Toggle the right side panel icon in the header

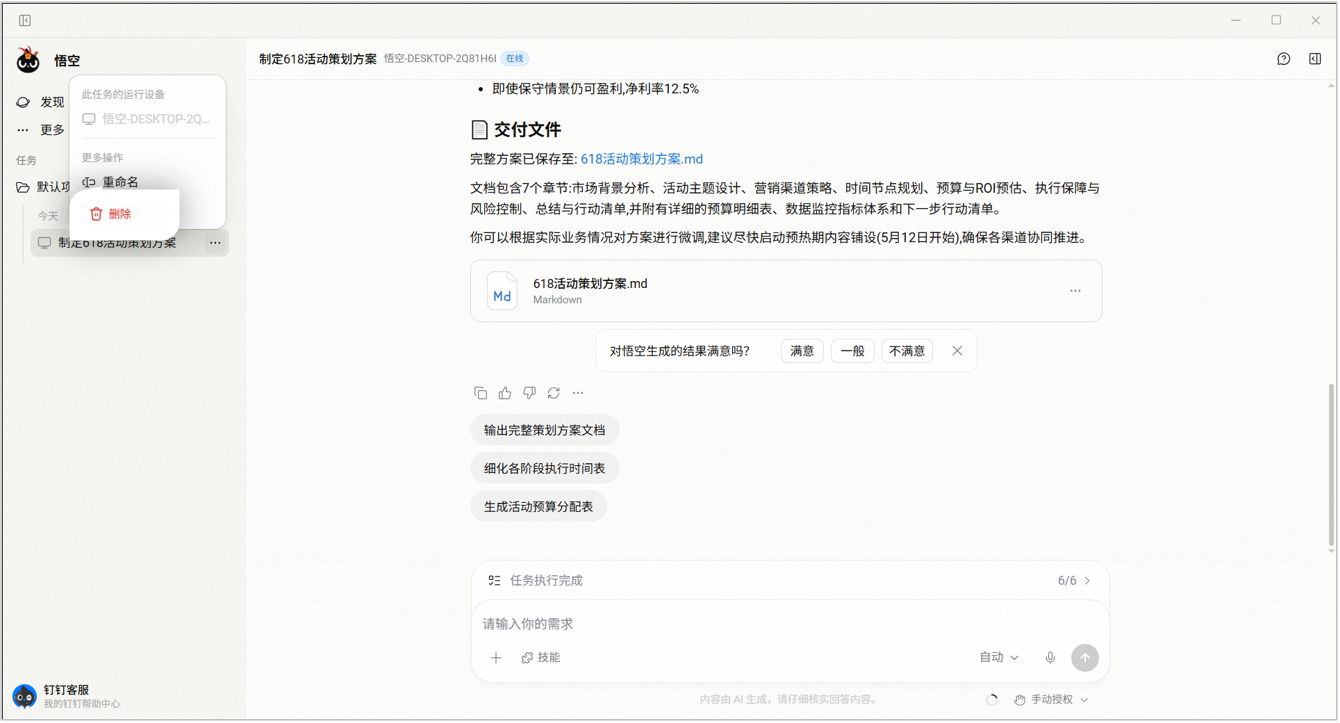point(1315,59)
